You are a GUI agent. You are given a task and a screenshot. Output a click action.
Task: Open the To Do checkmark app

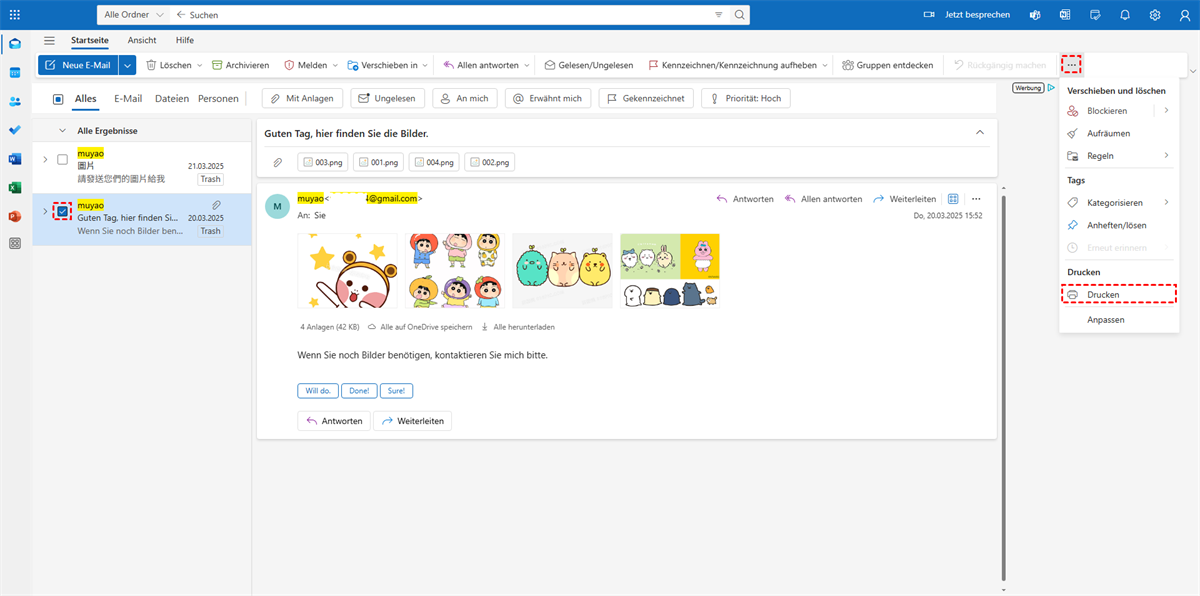point(15,130)
